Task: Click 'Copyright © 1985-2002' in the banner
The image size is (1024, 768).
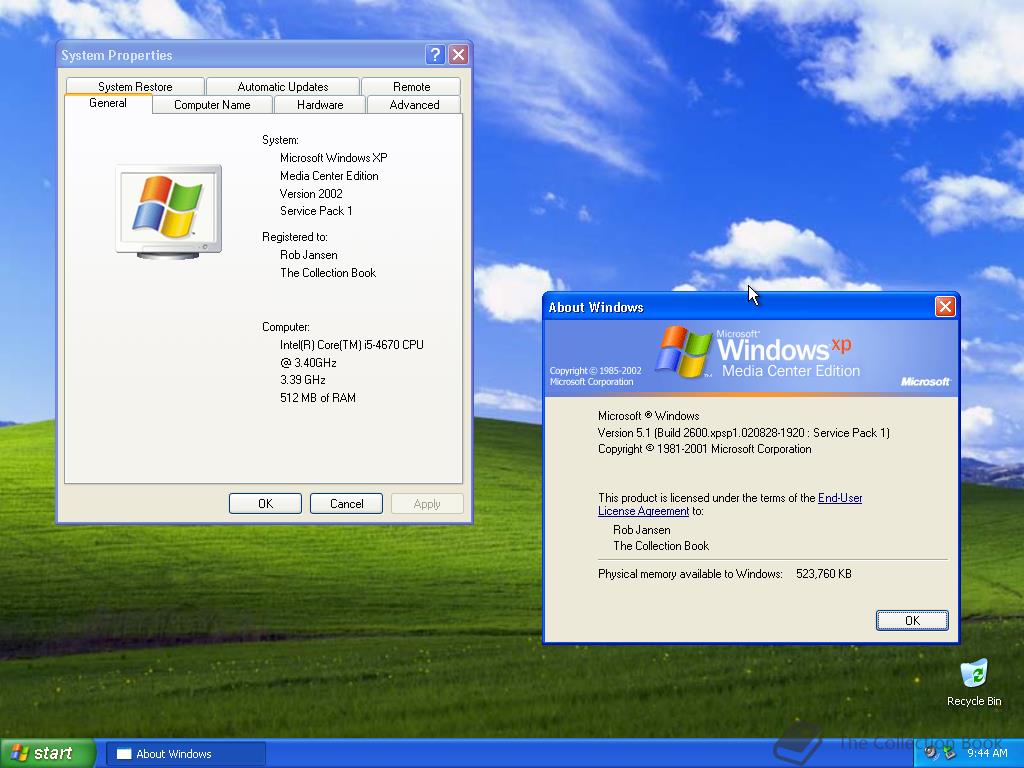Action: pyautogui.click(x=596, y=371)
